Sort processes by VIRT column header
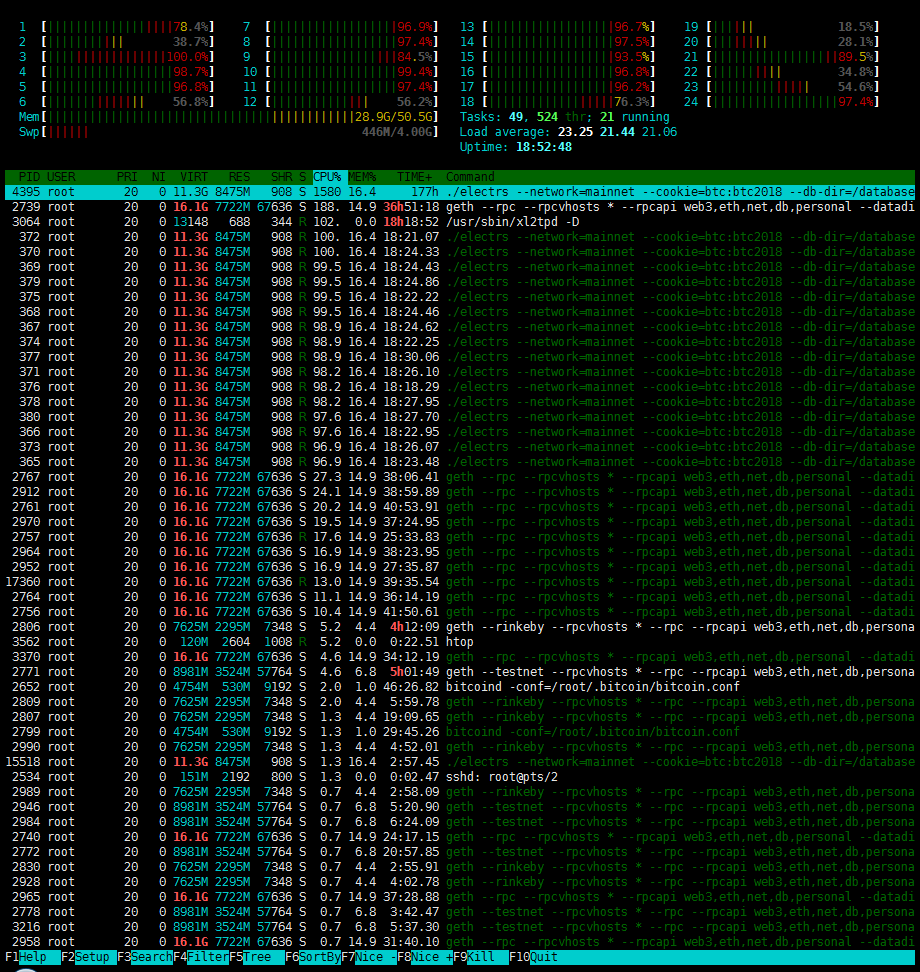 pyautogui.click(x=193, y=177)
